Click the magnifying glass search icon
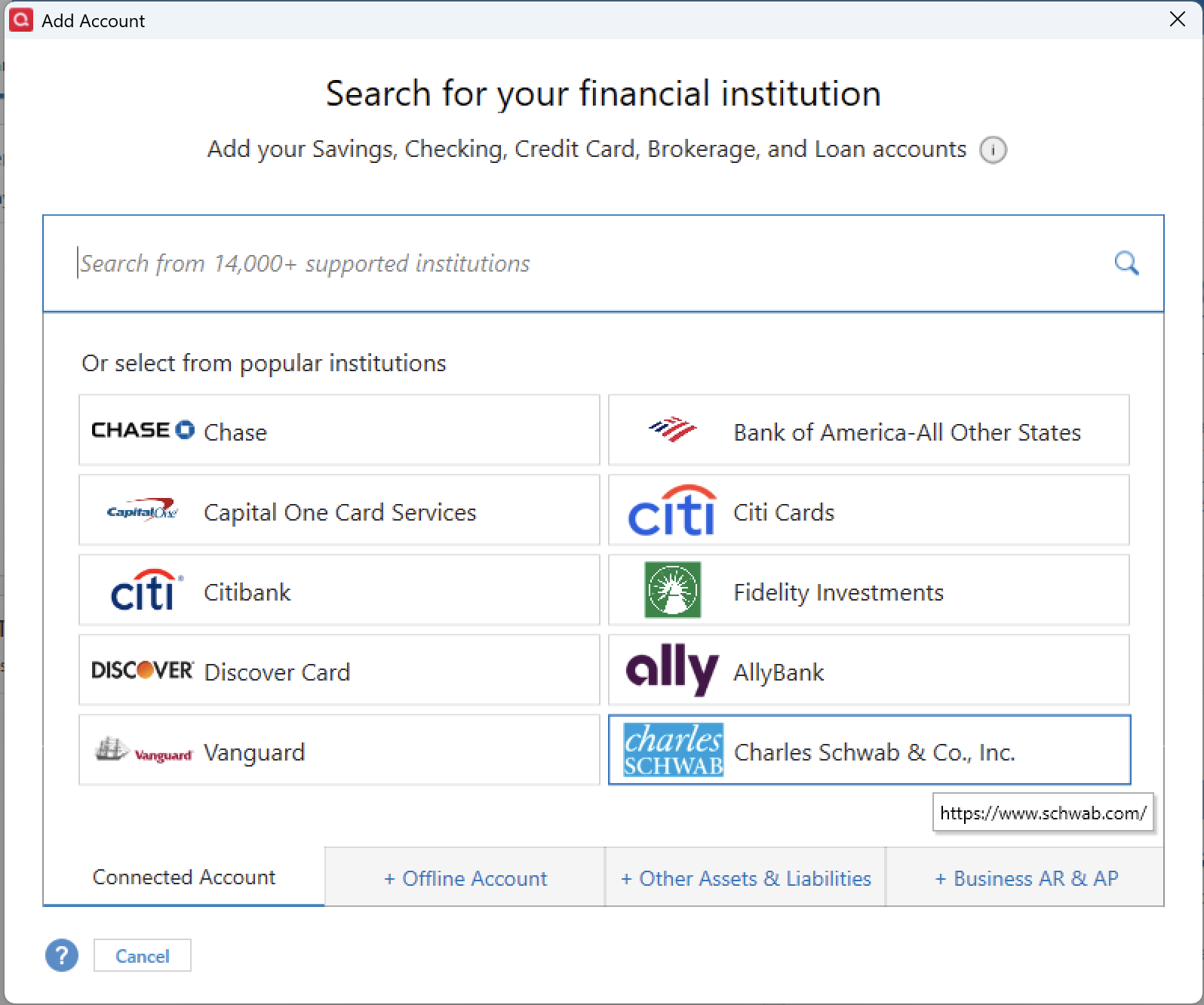Image resolution: width=1204 pixels, height=1005 pixels. [x=1126, y=263]
